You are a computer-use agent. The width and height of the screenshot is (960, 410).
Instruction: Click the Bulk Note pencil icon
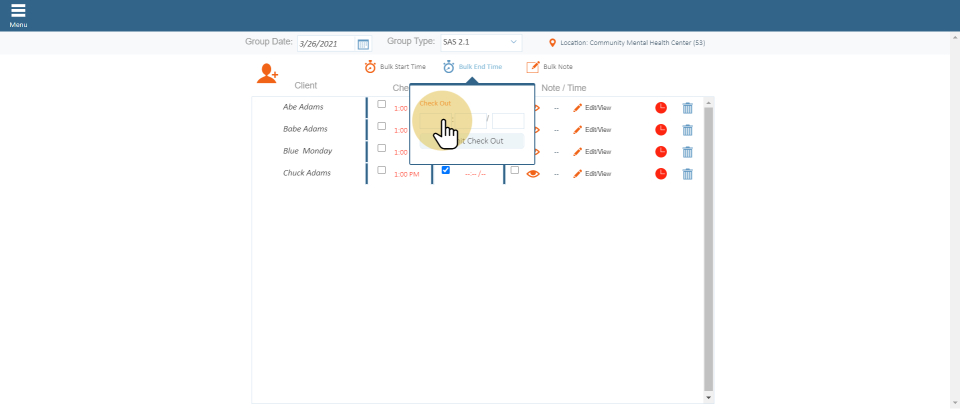point(533,67)
